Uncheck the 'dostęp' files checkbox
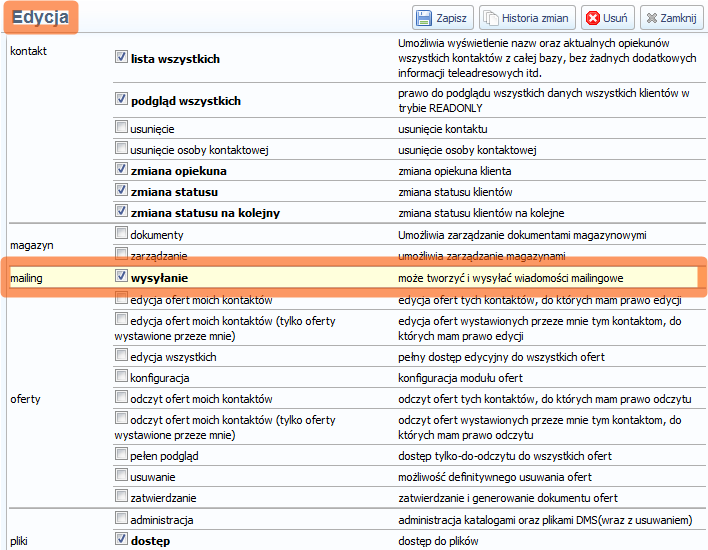 point(122,540)
